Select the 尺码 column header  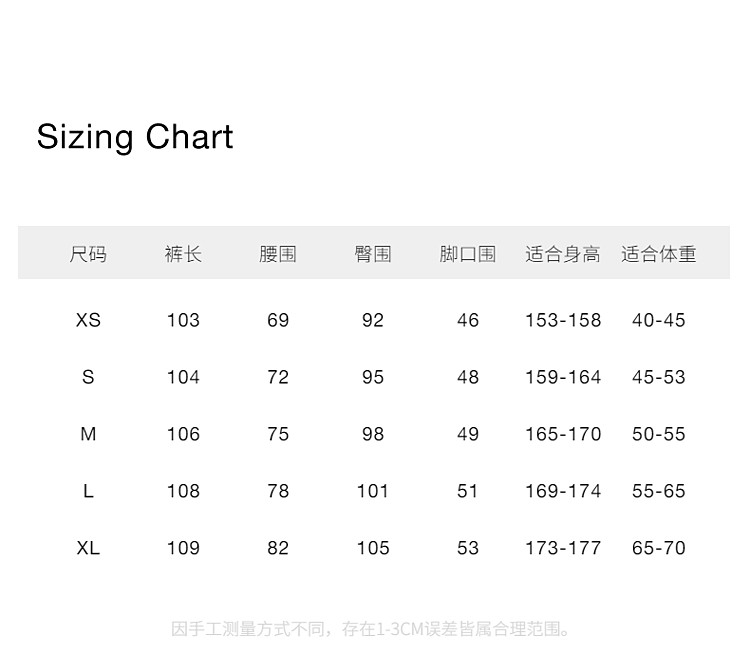(x=88, y=254)
